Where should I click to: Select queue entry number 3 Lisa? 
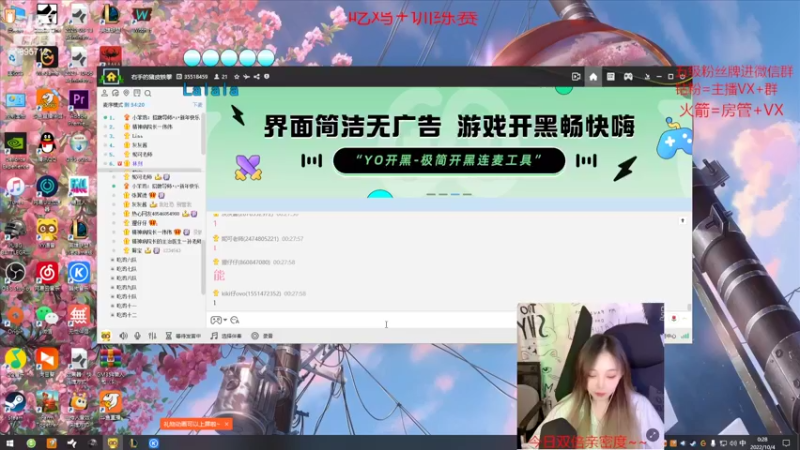[152, 136]
